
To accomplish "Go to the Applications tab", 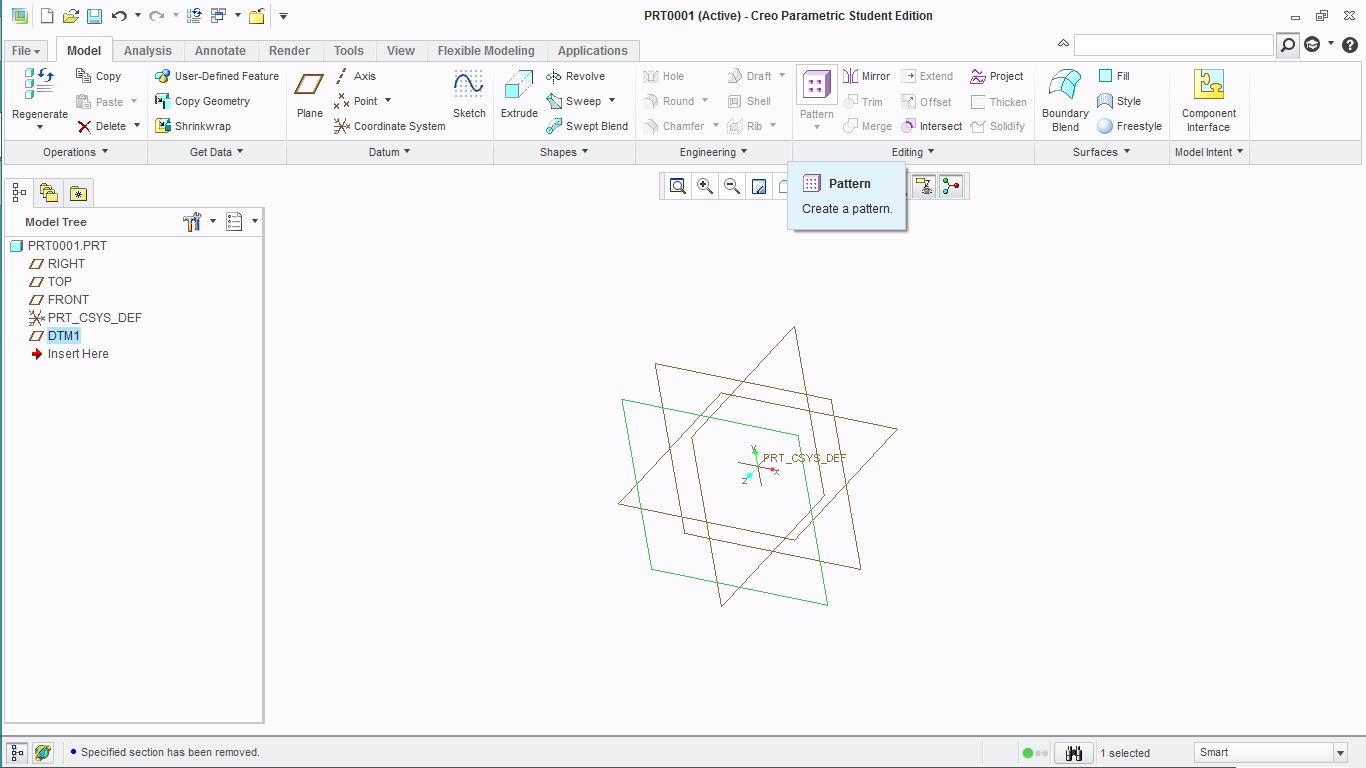I will click(593, 51).
